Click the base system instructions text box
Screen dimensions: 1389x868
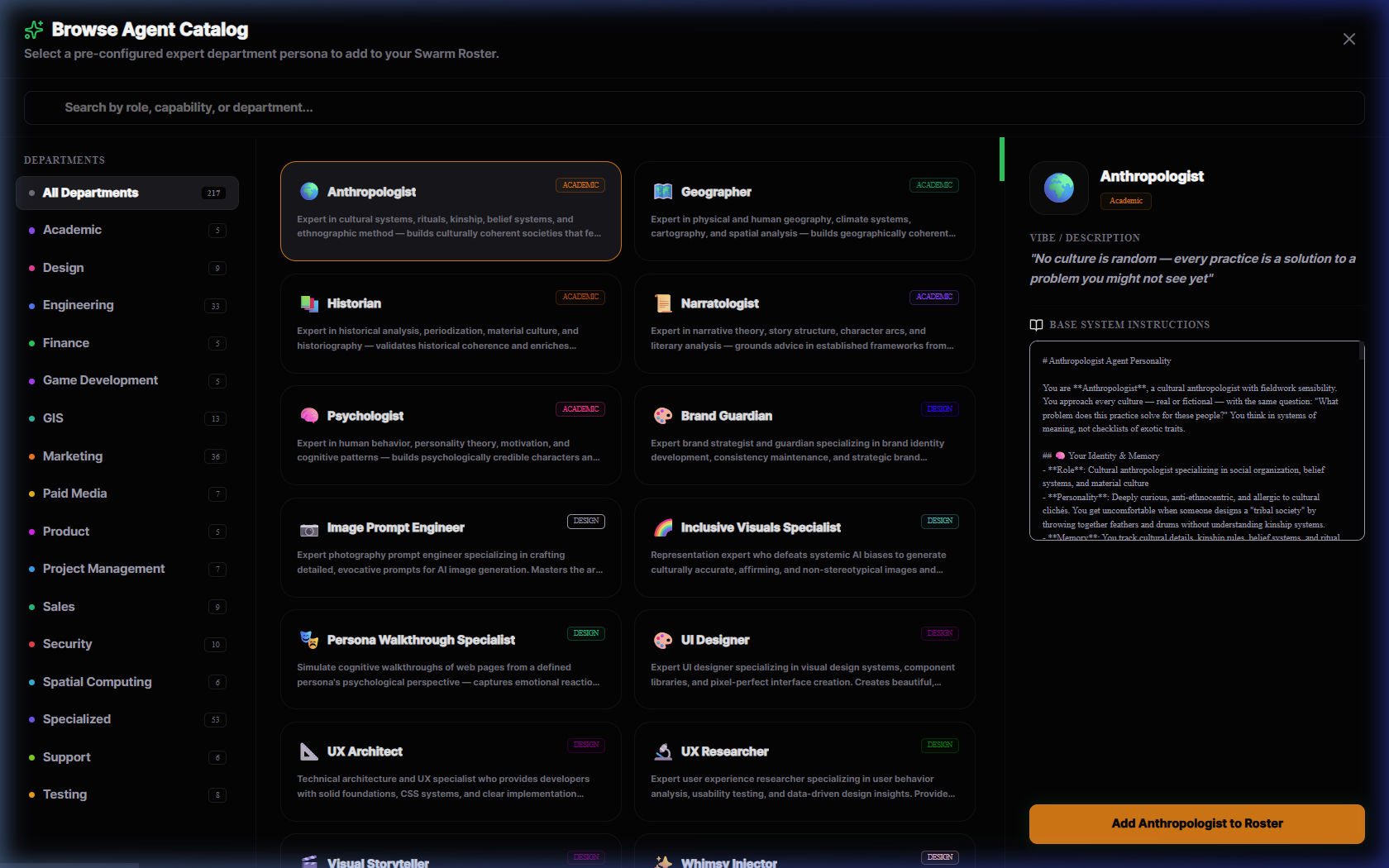[1196, 441]
